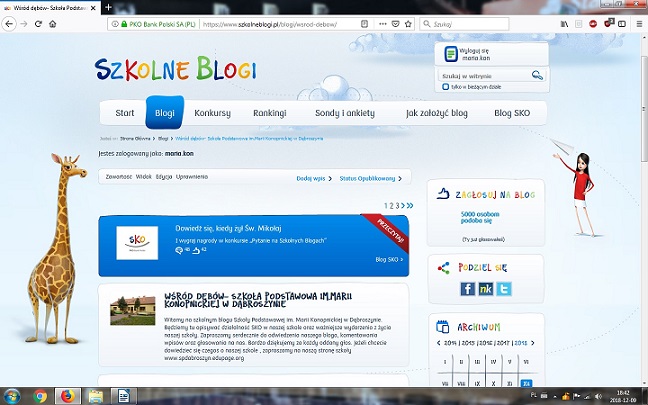Share the blog on Facebook
Image resolution: width=648 pixels, height=405 pixels.
click(x=467, y=288)
